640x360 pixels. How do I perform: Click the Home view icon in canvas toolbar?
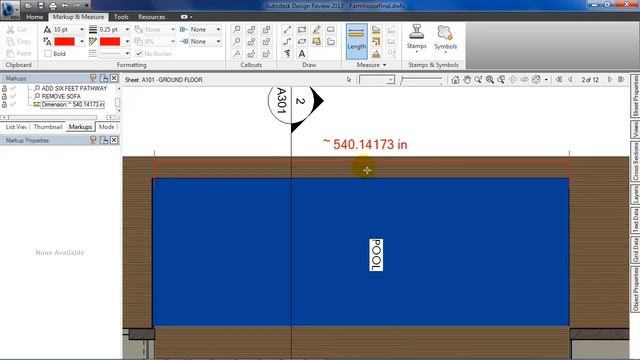(455, 80)
